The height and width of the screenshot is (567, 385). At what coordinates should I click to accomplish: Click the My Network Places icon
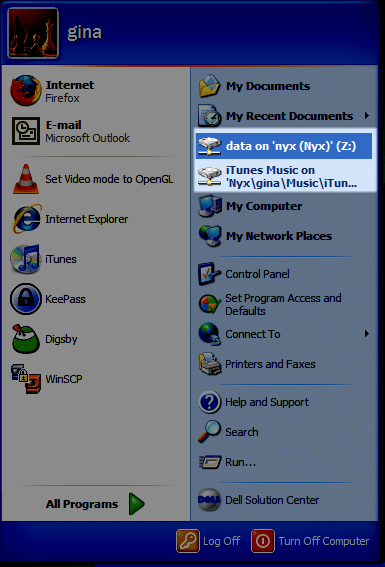tap(210, 236)
